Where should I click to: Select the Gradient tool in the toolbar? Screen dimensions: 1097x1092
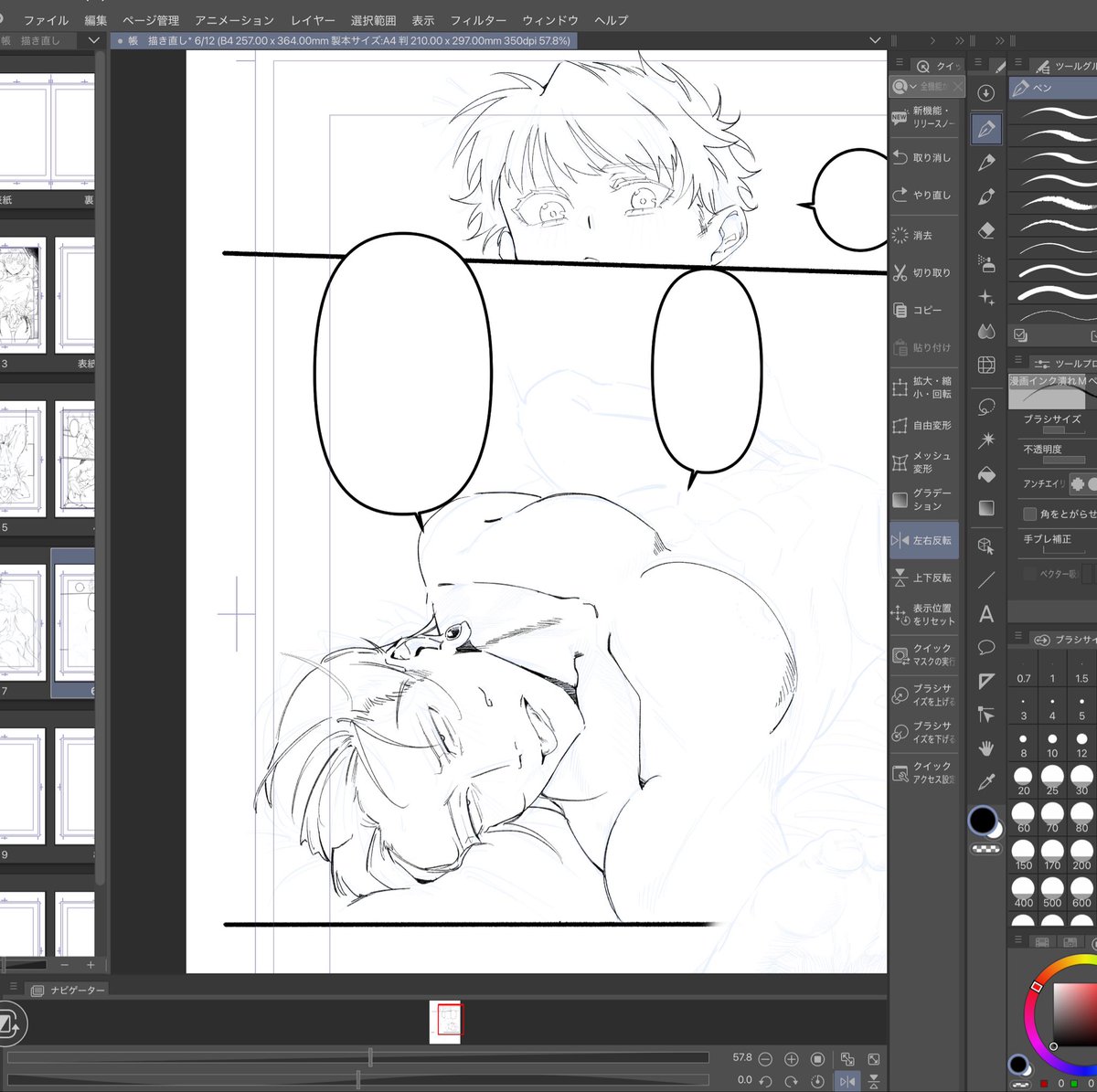[x=986, y=508]
